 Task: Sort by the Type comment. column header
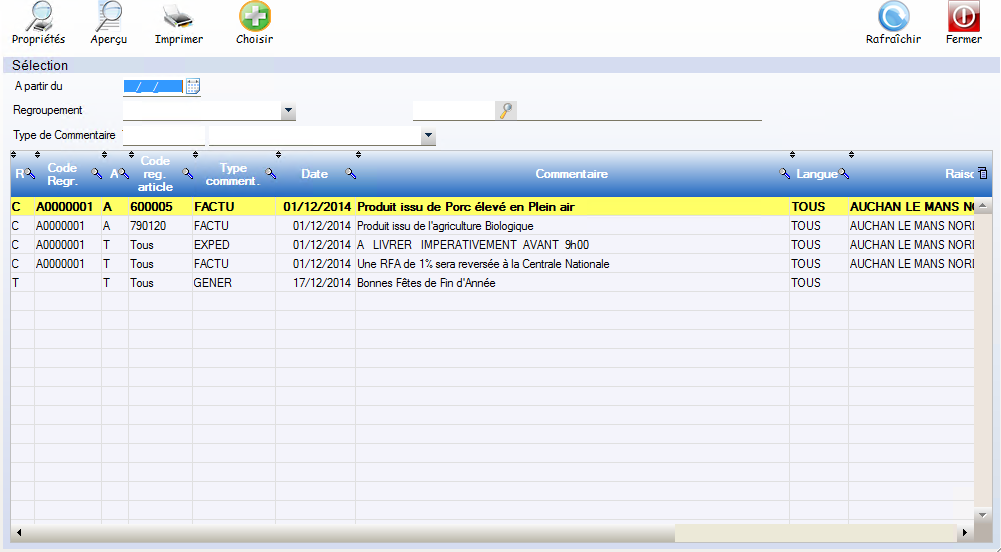tap(232, 174)
